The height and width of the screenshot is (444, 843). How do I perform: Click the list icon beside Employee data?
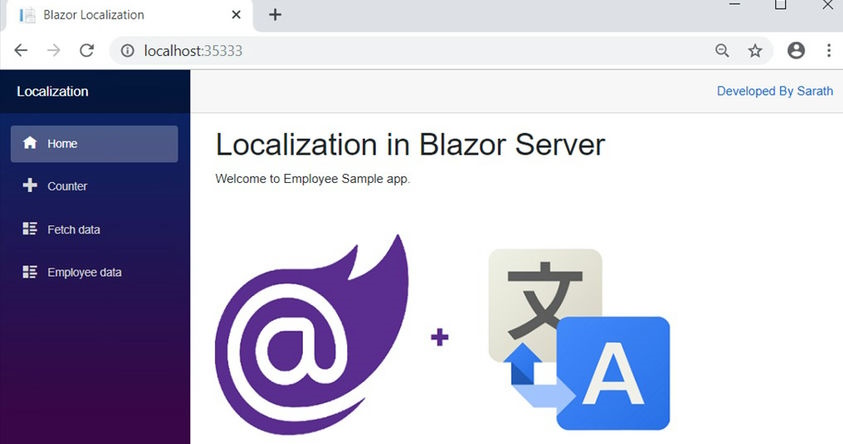tap(30, 271)
